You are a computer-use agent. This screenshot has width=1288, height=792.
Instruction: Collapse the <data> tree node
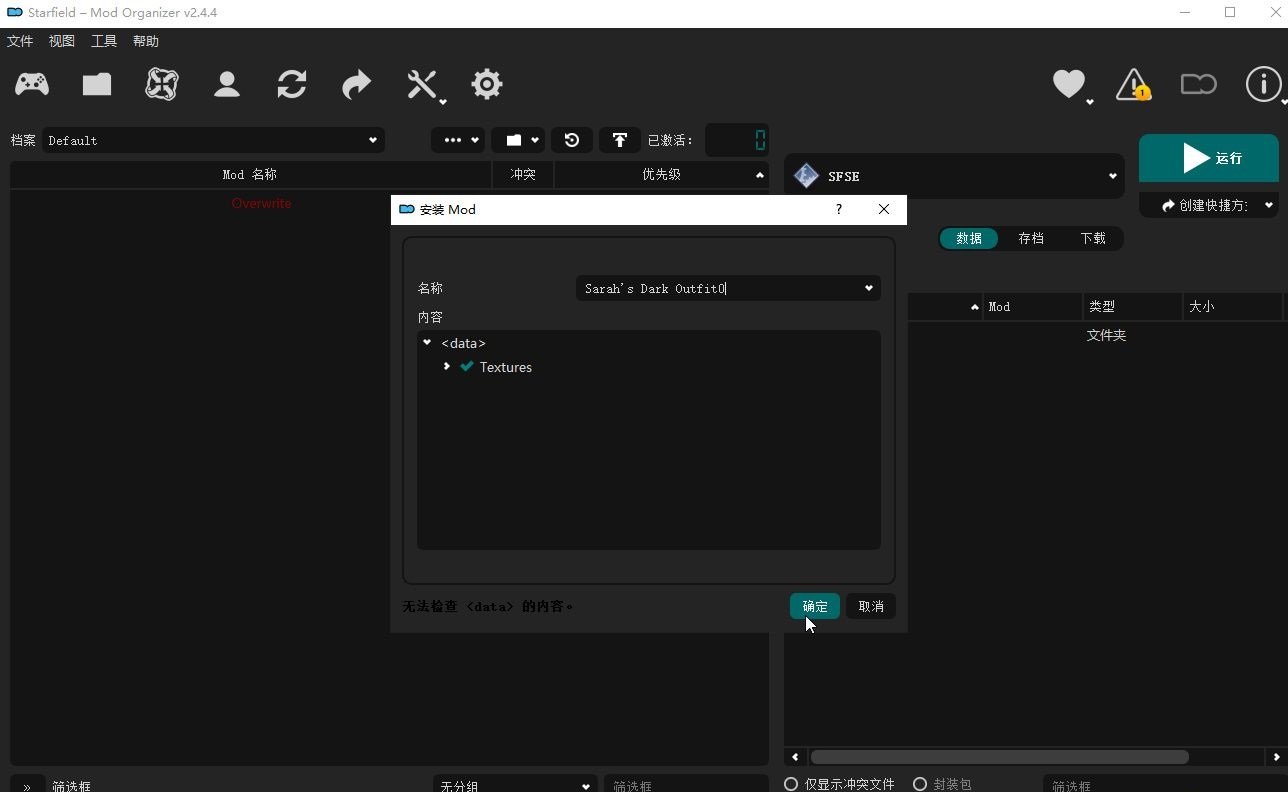[427, 343]
